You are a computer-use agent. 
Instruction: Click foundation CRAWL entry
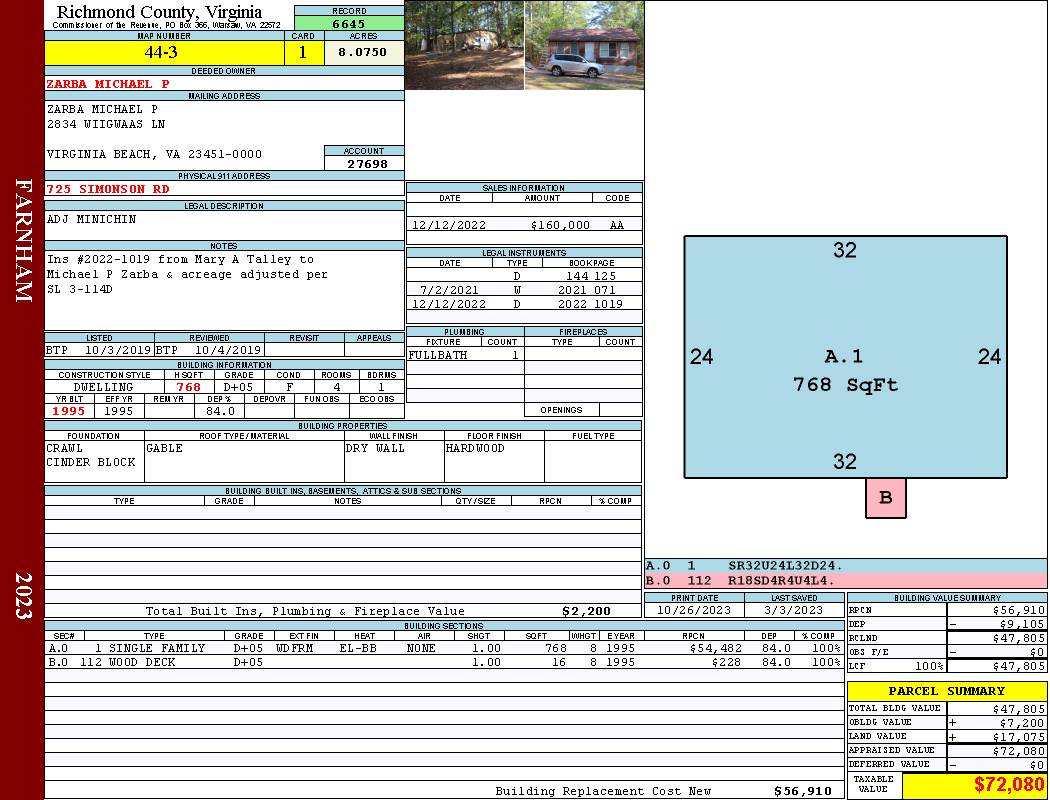[64, 448]
